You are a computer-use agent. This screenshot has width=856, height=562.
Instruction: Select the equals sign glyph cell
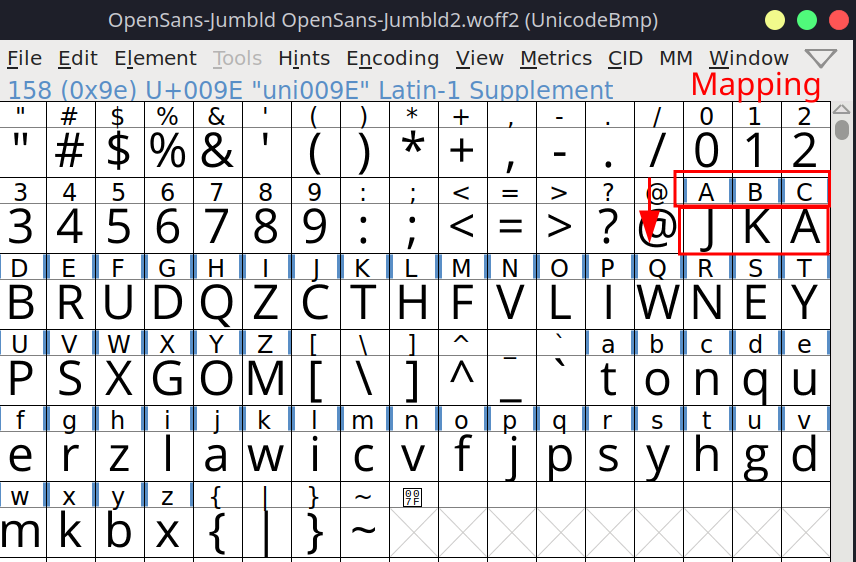tap(512, 216)
